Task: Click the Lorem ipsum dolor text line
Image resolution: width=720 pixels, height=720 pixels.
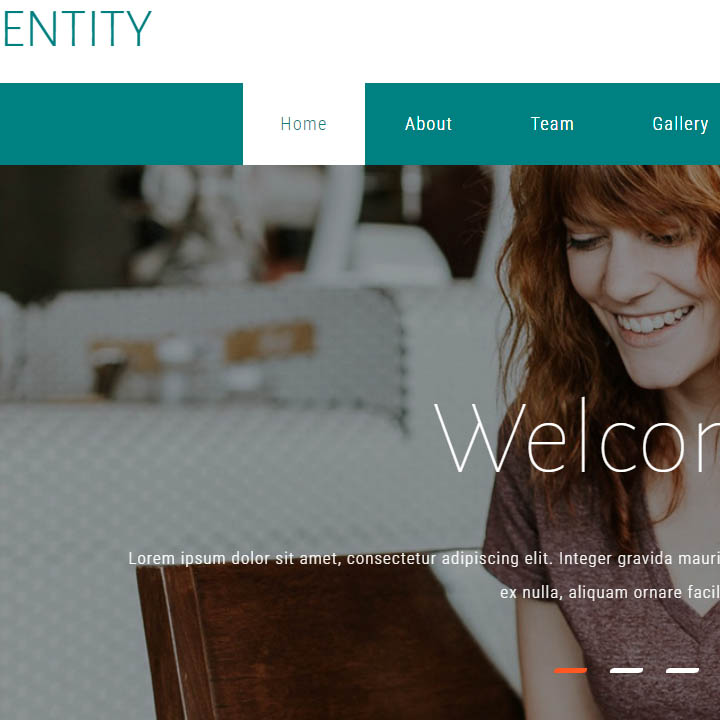Action: pyautogui.click(x=424, y=559)
